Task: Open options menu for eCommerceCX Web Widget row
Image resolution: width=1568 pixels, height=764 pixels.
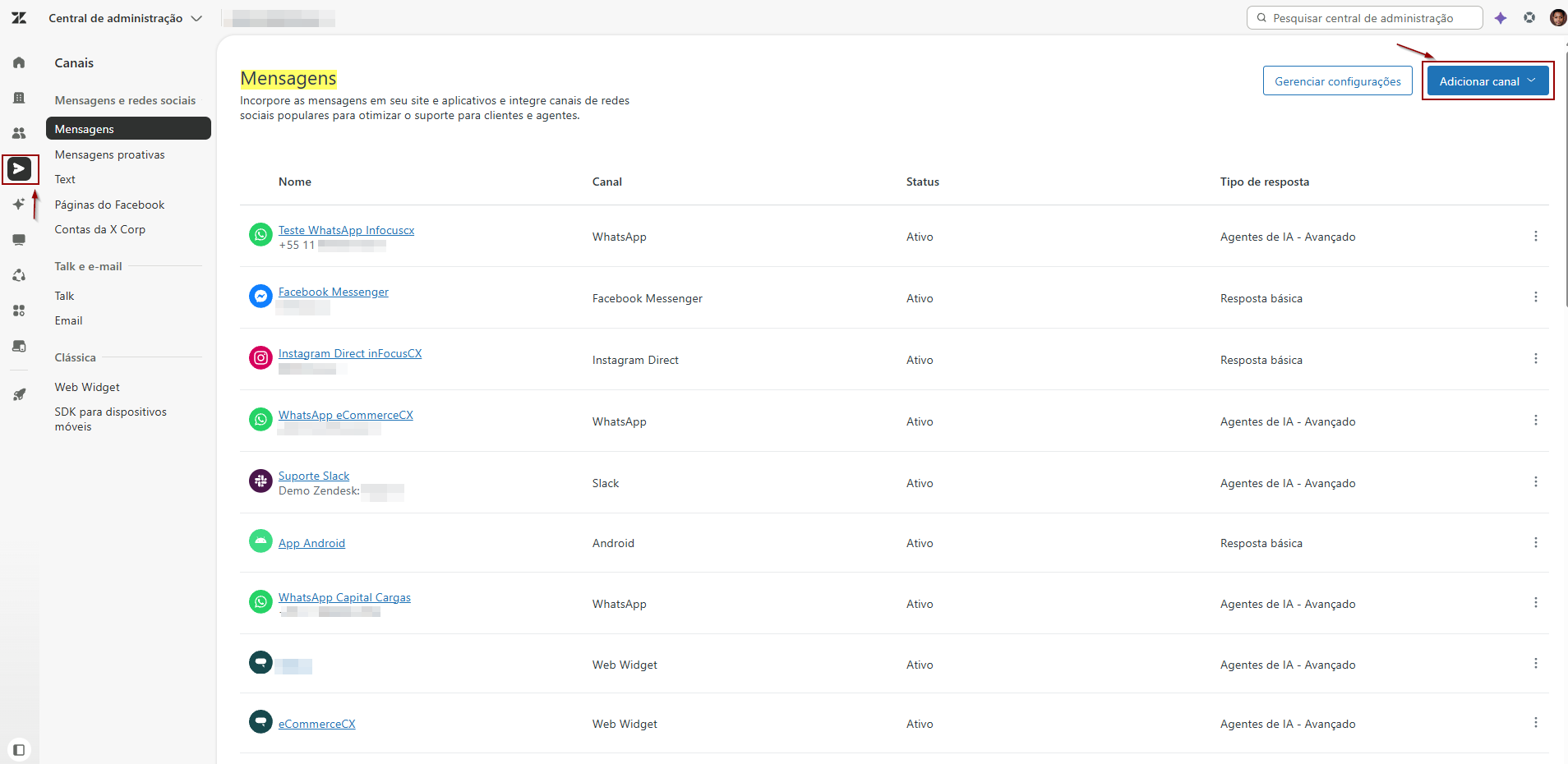Action: coord(1535,722)
